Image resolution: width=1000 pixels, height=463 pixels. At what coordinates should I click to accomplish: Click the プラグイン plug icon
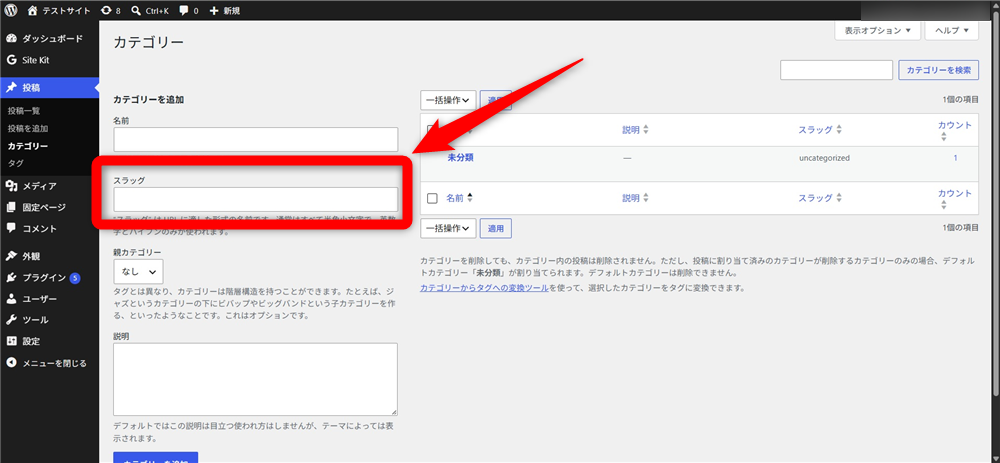11,277
